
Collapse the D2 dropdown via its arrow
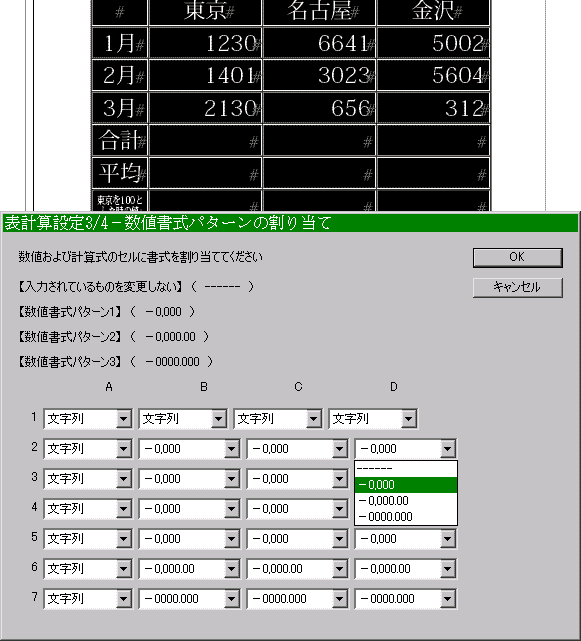tap(448, 449)
